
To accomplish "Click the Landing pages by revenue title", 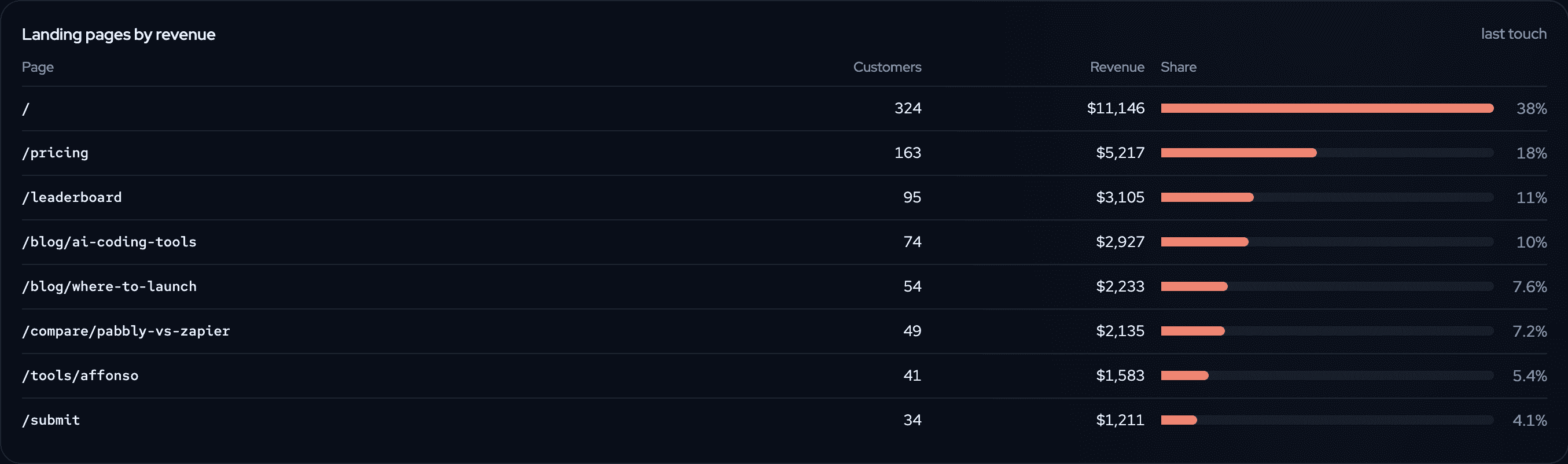I will point(119,35).
